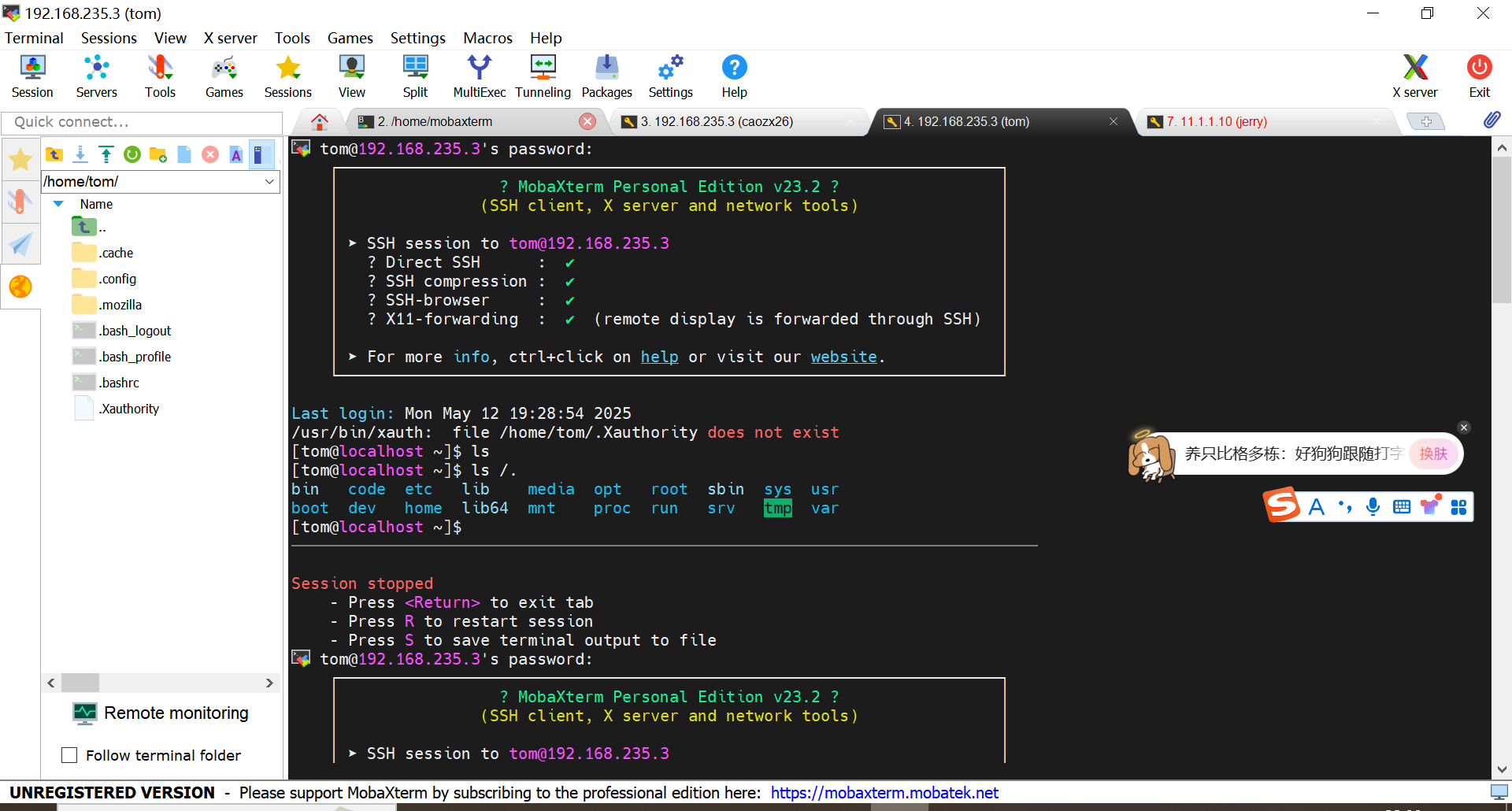This screenshot has height=811, width=1512.
Task: Toggle Sogou punctuation mode
Action: [1345, 507]
